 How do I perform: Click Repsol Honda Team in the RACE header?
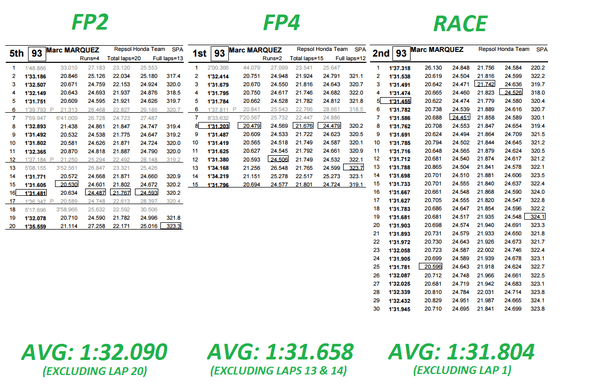pyautogui.click(x=504, y=49)
